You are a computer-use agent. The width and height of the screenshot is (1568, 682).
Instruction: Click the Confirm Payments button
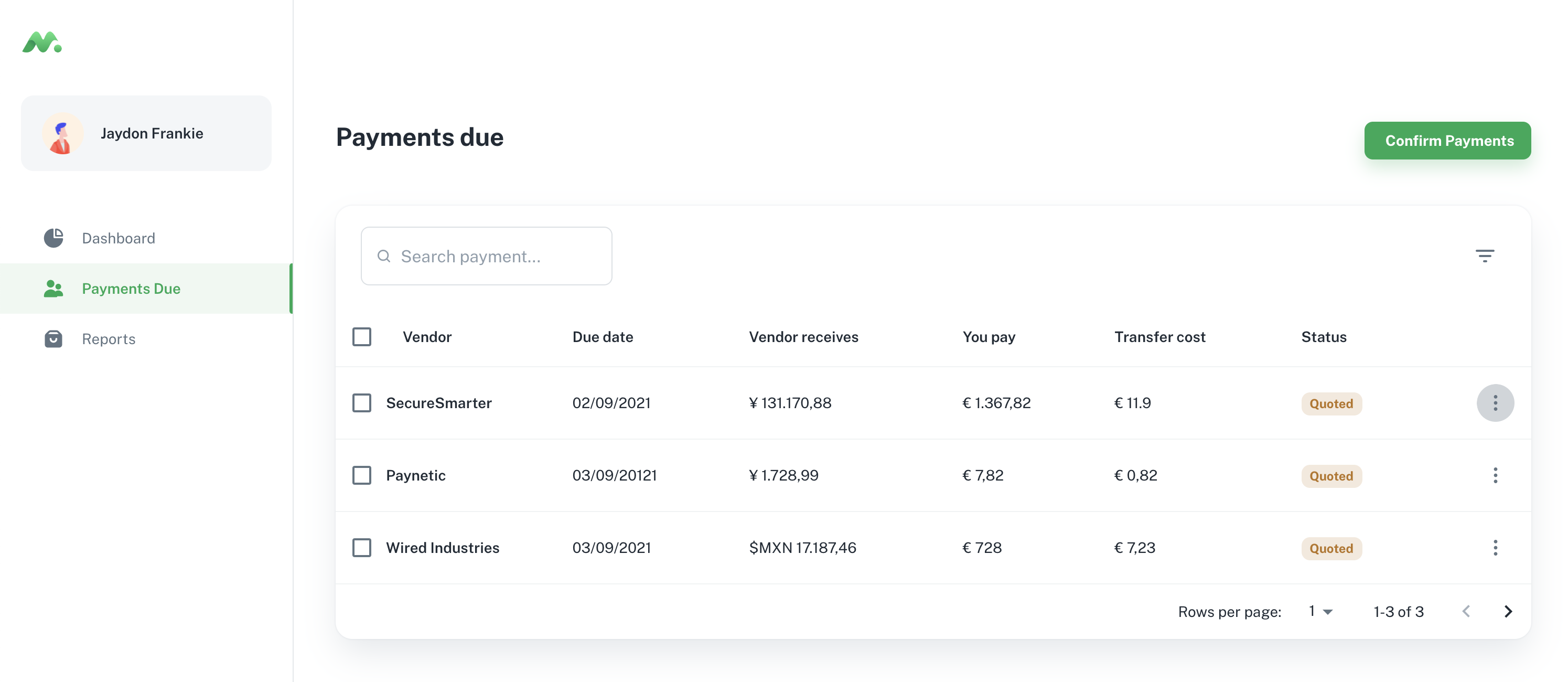[1448, 141]
